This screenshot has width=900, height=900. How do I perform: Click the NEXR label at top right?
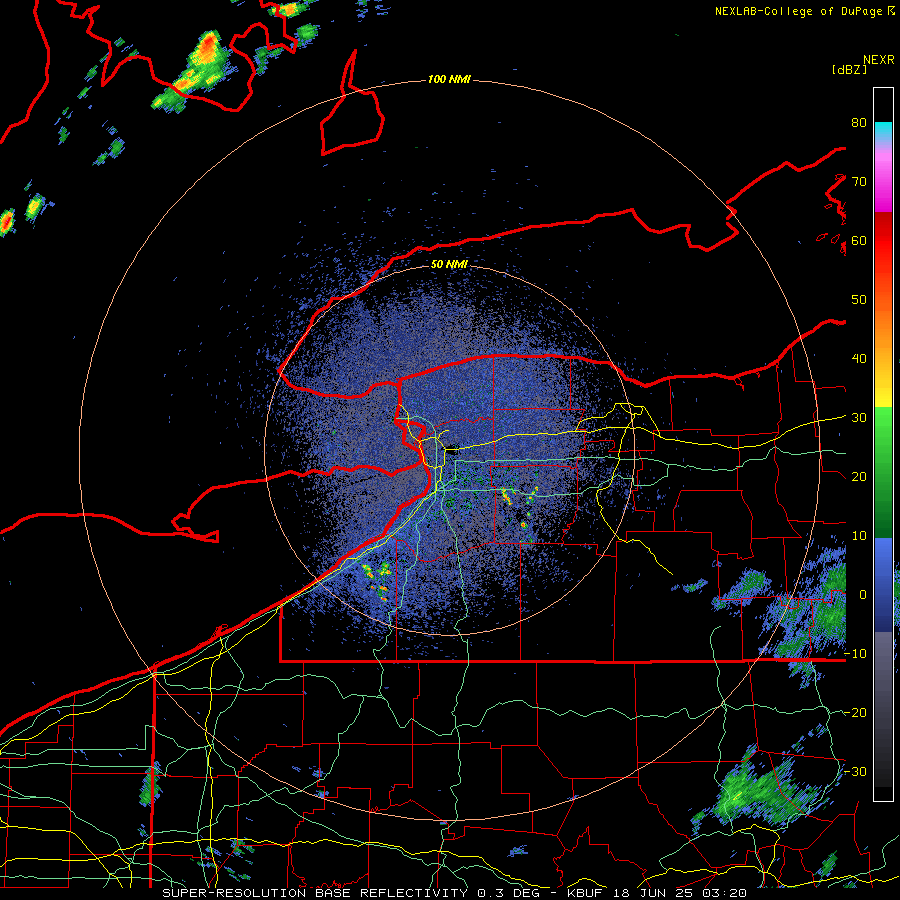tap(879, 60)
